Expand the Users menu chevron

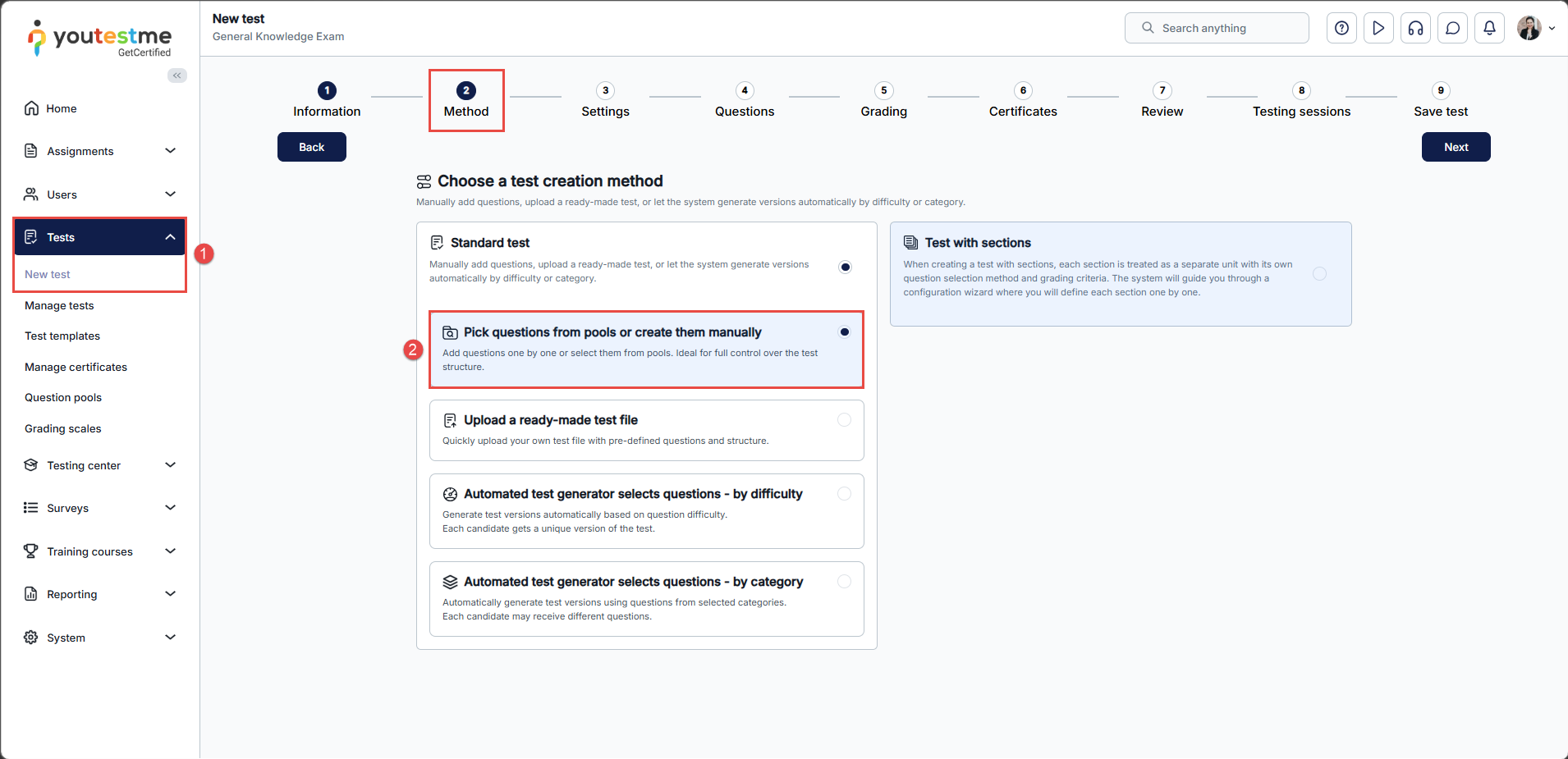171,194
